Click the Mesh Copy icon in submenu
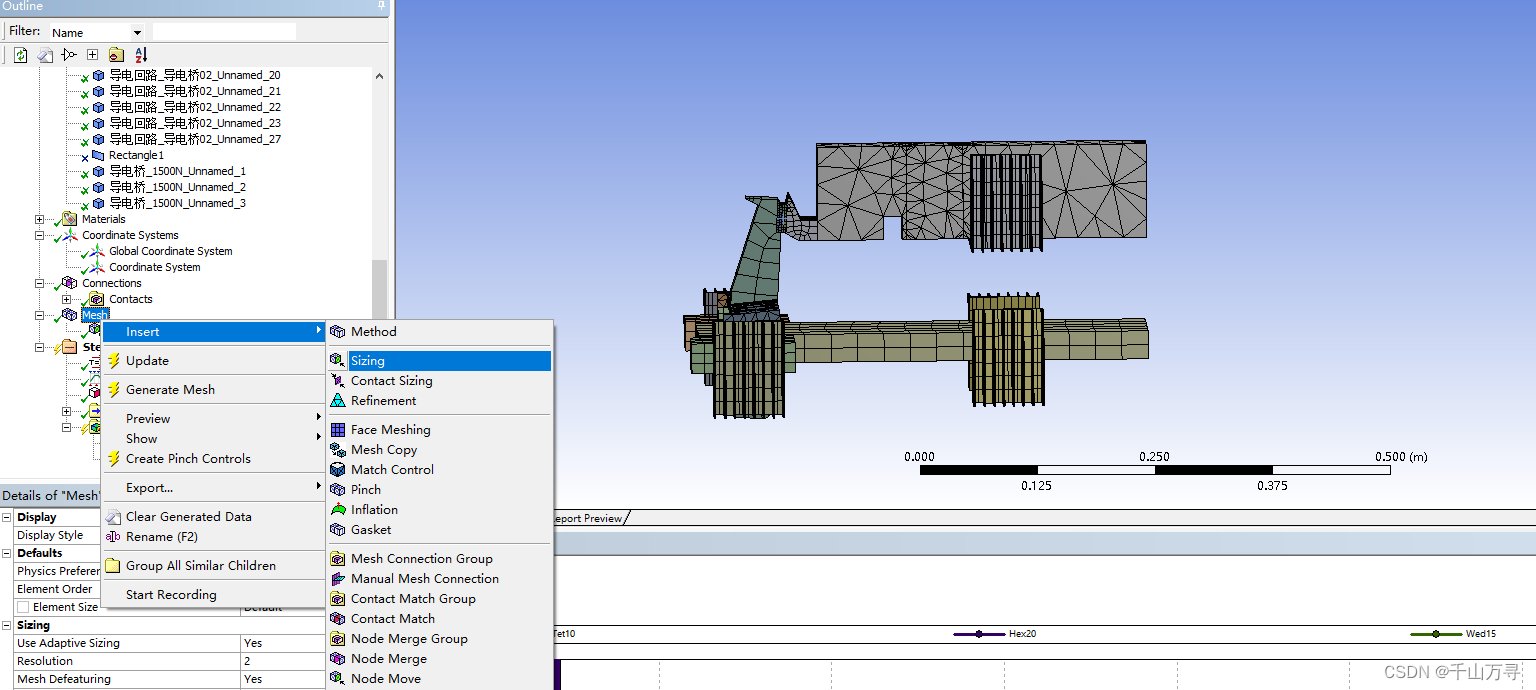Image resolution: width=1536 pixels, height=690 pixels. click(x=338, y=450)
